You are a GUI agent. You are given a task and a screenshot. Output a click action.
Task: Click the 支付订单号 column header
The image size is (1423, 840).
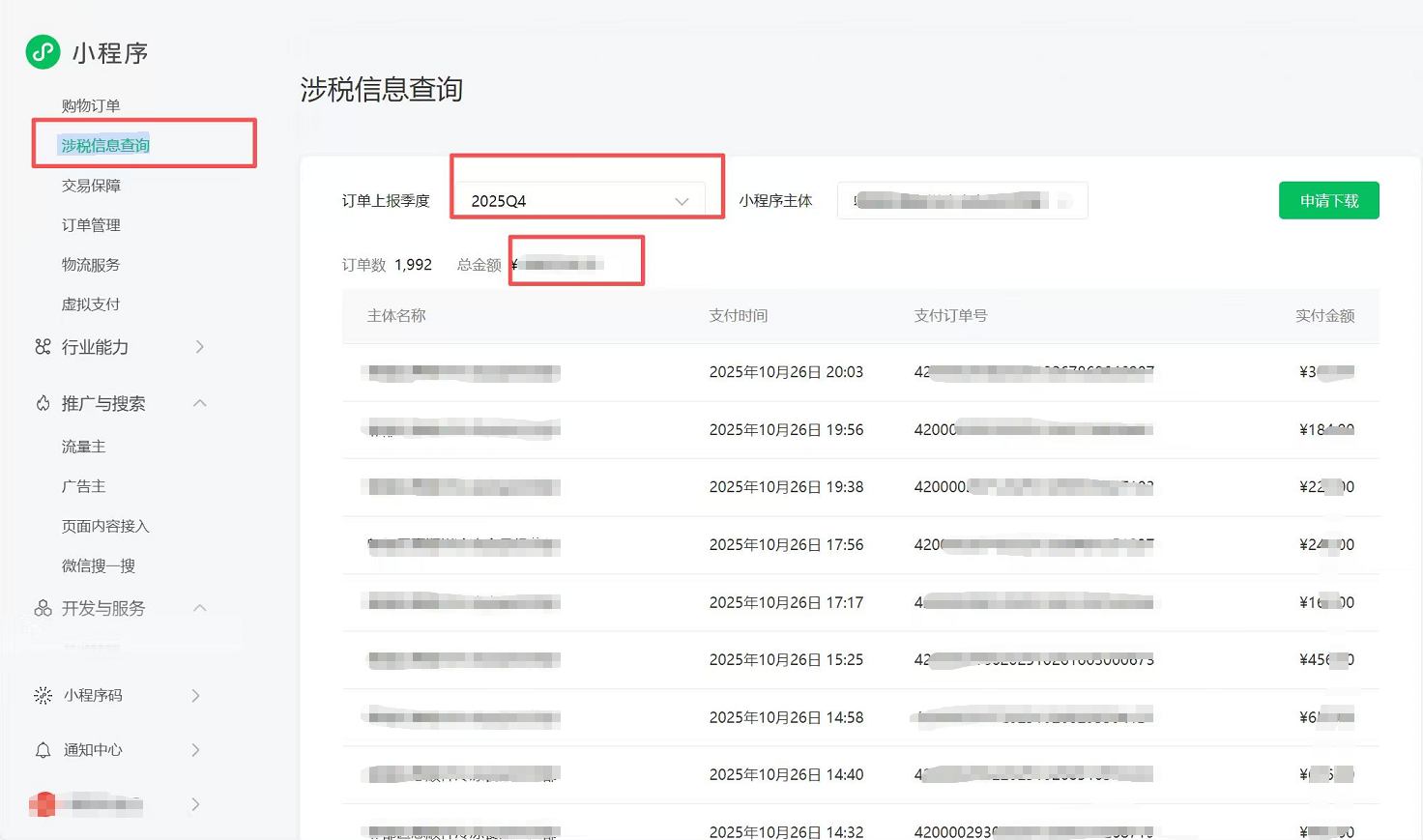click(x=951, y=316)
